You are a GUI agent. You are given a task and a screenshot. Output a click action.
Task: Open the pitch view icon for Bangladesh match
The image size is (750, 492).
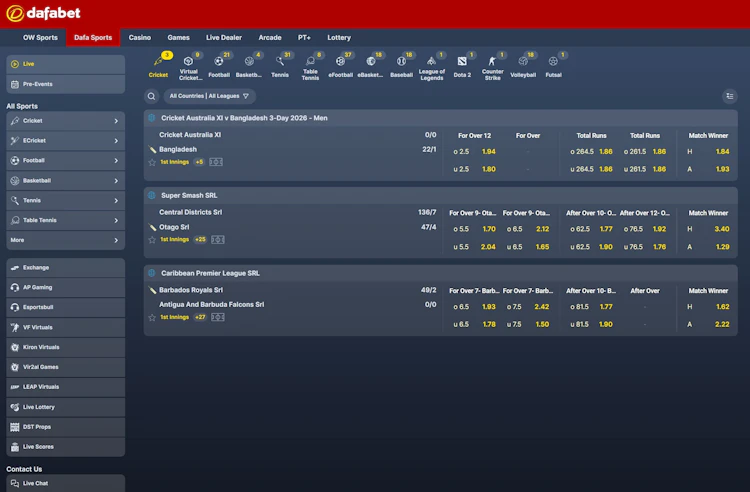(216, 162)
